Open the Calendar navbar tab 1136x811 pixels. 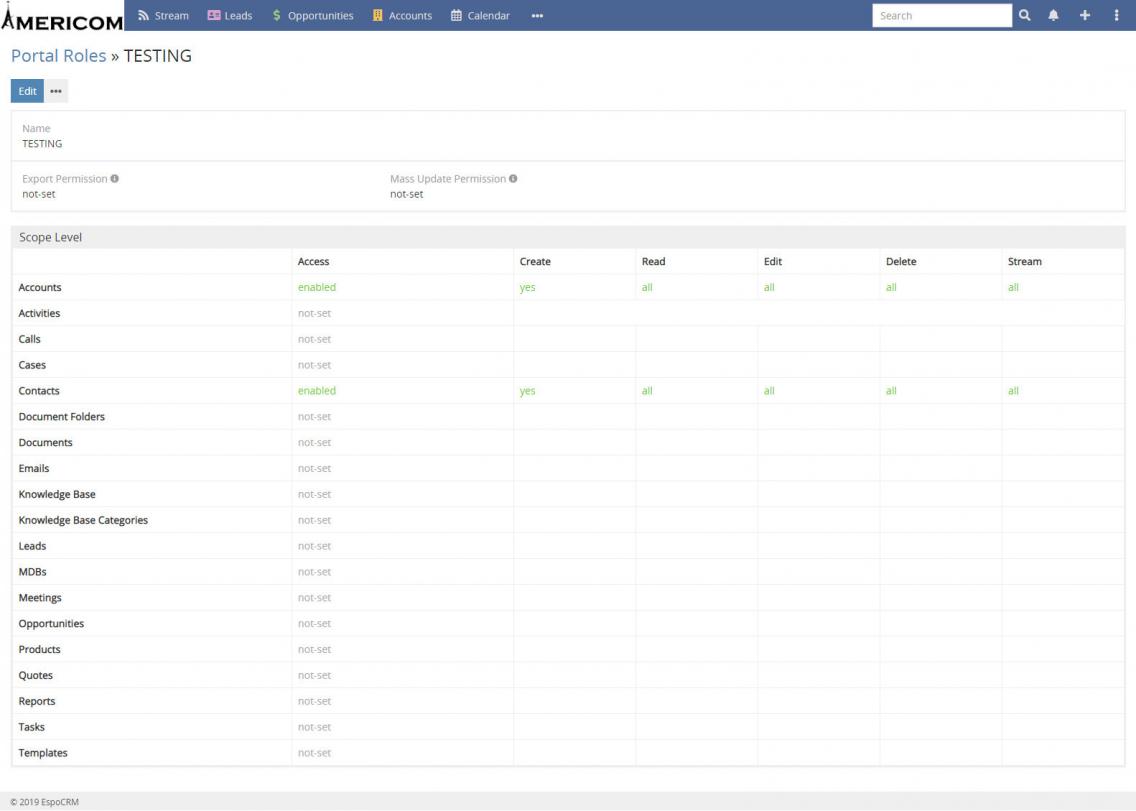480,15
